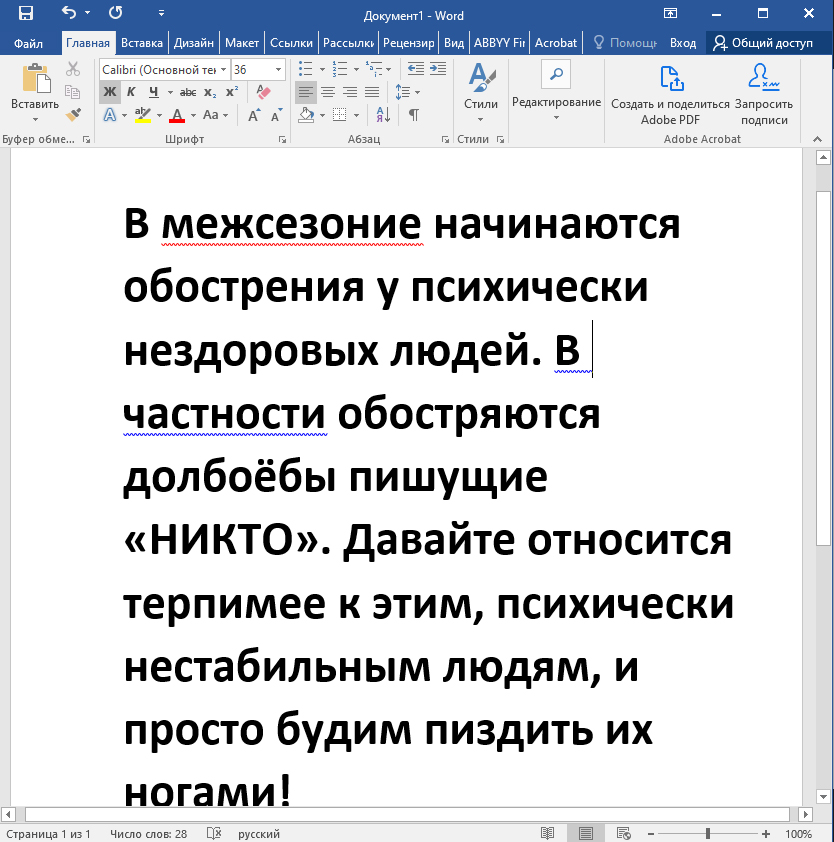
Task: Clear all formatting with eraser icon
Action: point(263,92)
